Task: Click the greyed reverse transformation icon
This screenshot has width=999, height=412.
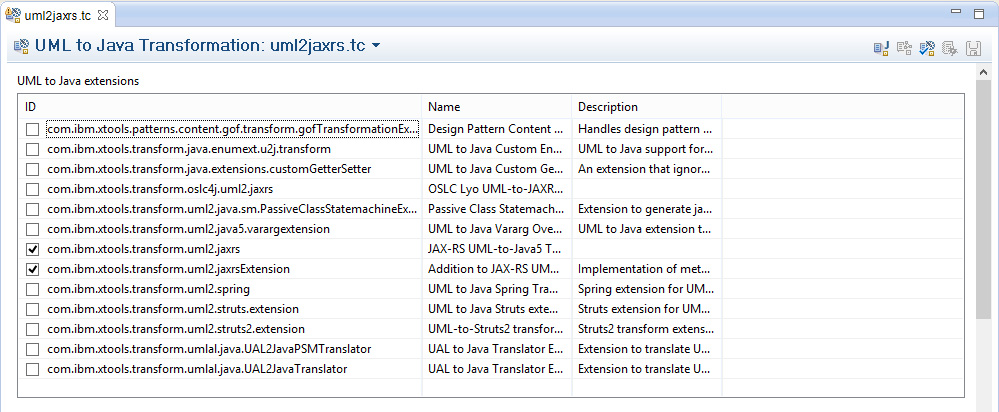Action: [904, 48]
